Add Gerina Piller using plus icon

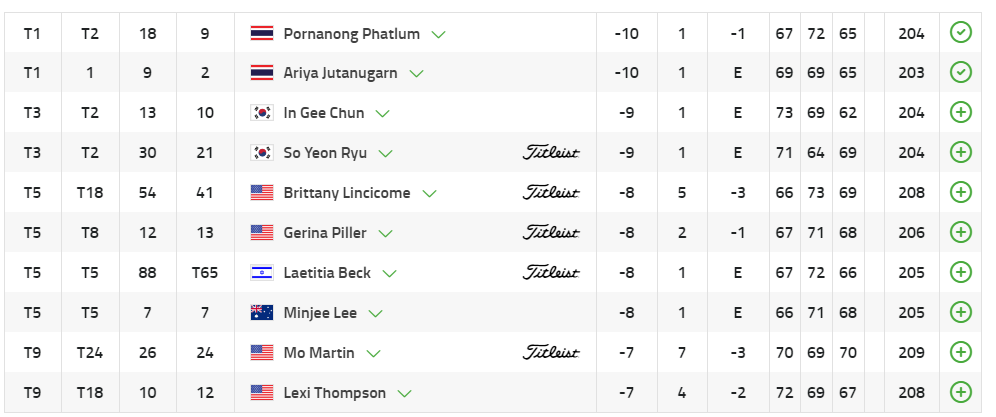click(x=960, y=233)
